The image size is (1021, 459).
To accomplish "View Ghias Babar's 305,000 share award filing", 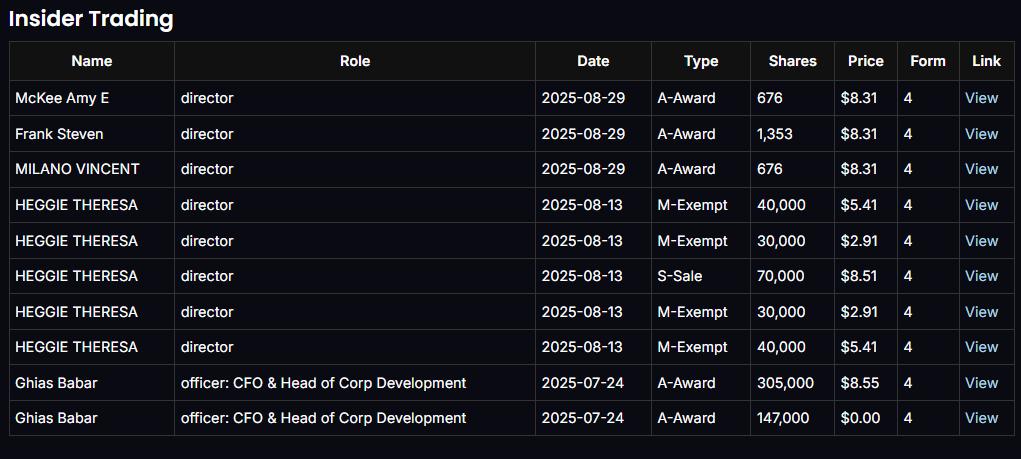I will coord(981,383).
